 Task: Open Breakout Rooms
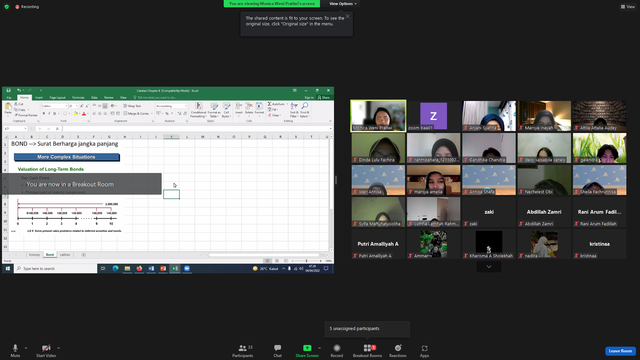tap(367, 350)
